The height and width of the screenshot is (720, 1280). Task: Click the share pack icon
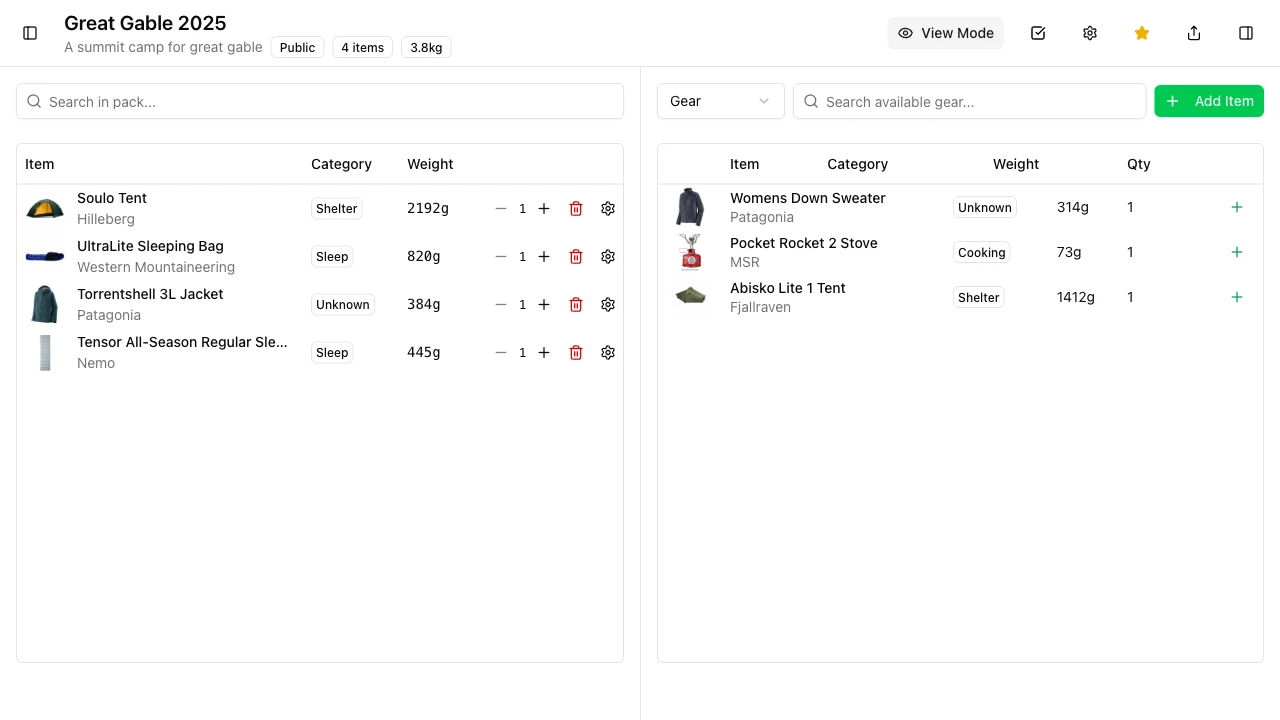pyautogui.click(x=1194, y=33)
